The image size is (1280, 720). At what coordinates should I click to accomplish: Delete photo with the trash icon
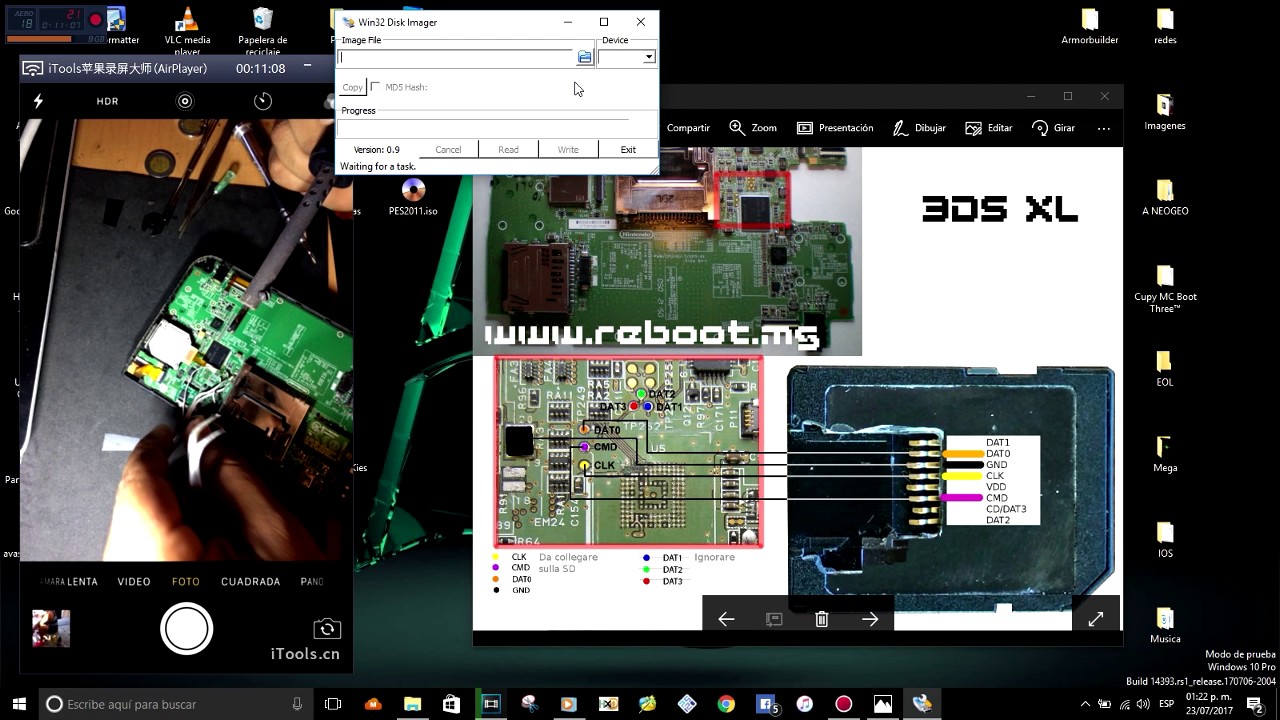[x=822, y=619]
